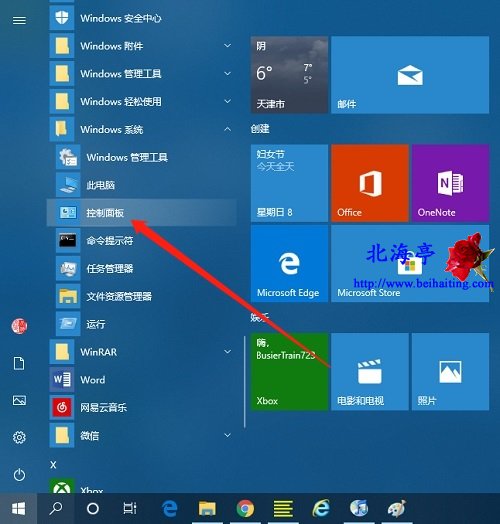Open 文件资源管理器 in app list

142,296
